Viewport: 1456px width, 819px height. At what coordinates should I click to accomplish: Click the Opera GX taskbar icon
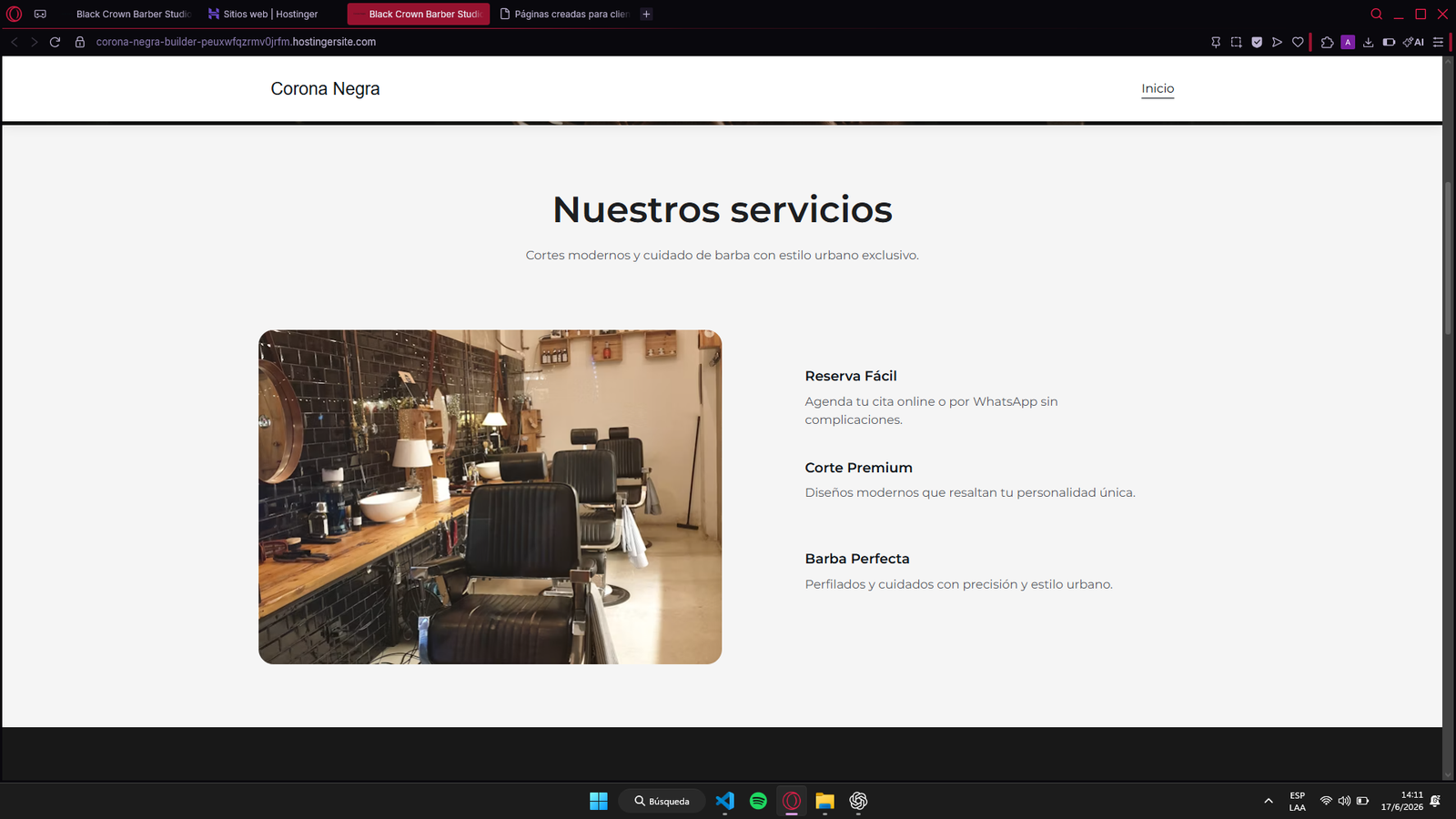click(x=792, y=801)
